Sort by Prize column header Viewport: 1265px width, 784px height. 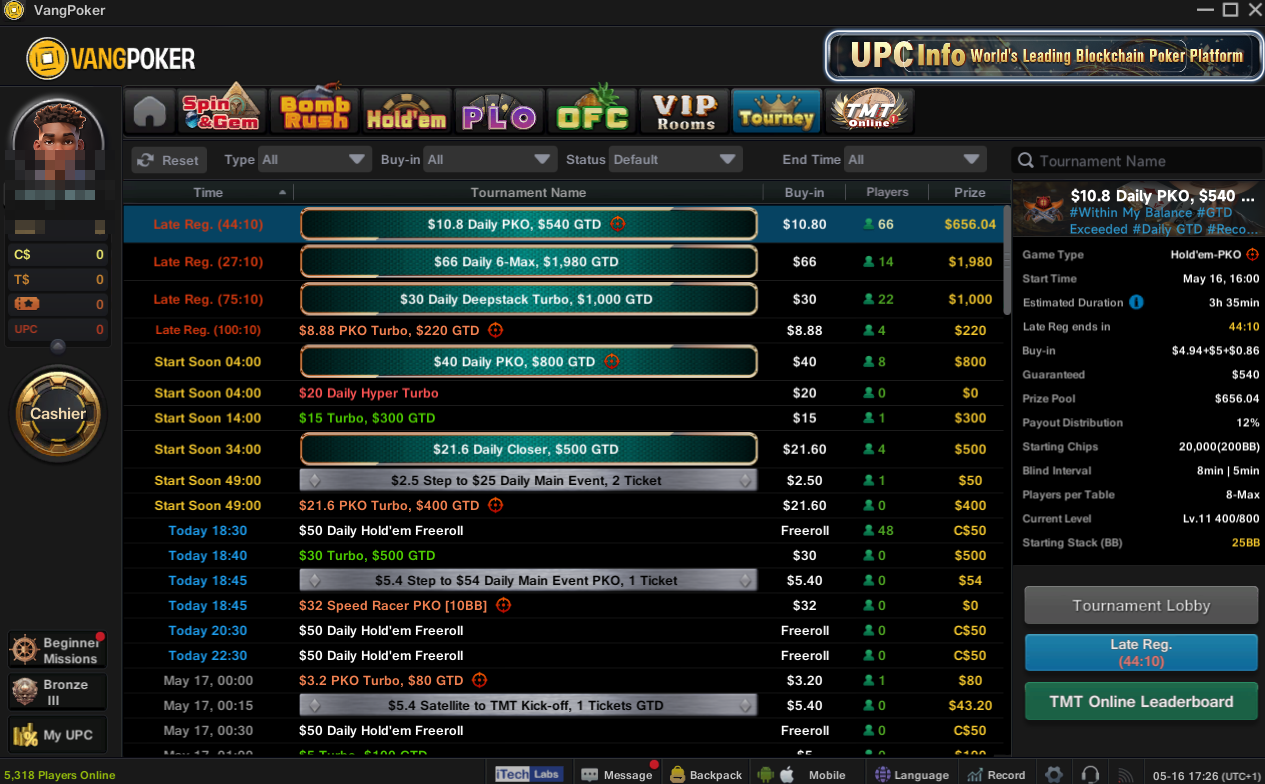tap(969, 192)
